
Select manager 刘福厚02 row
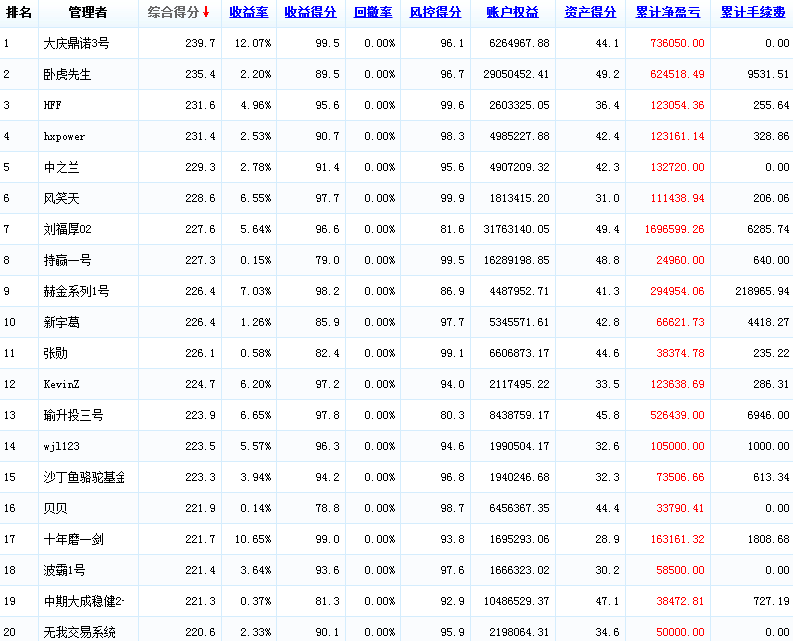click(x=68, y=230)
